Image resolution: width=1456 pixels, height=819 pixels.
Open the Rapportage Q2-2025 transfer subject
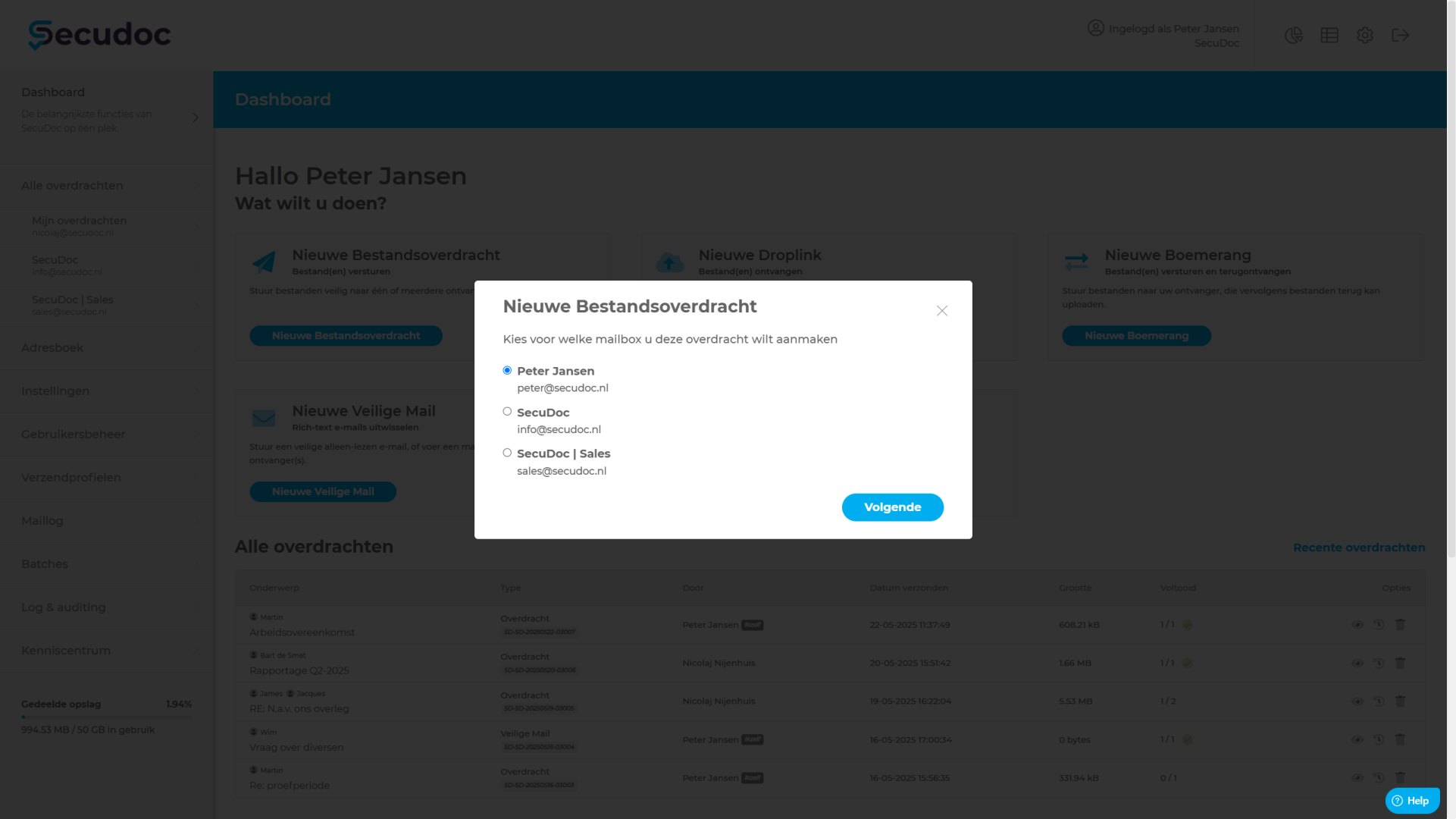click(299, 670)
